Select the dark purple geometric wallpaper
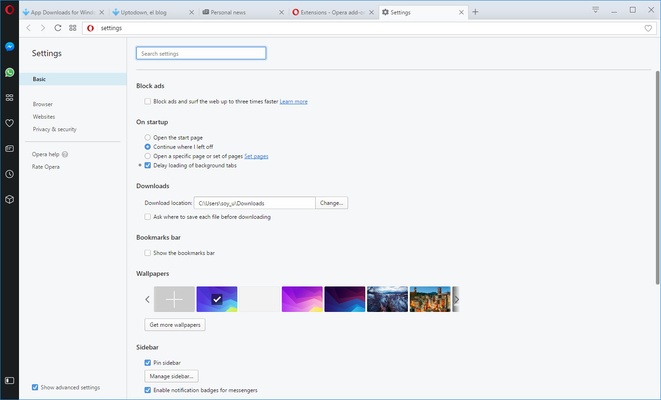Screen dimensions: 661x400 (x=345, y=299)
